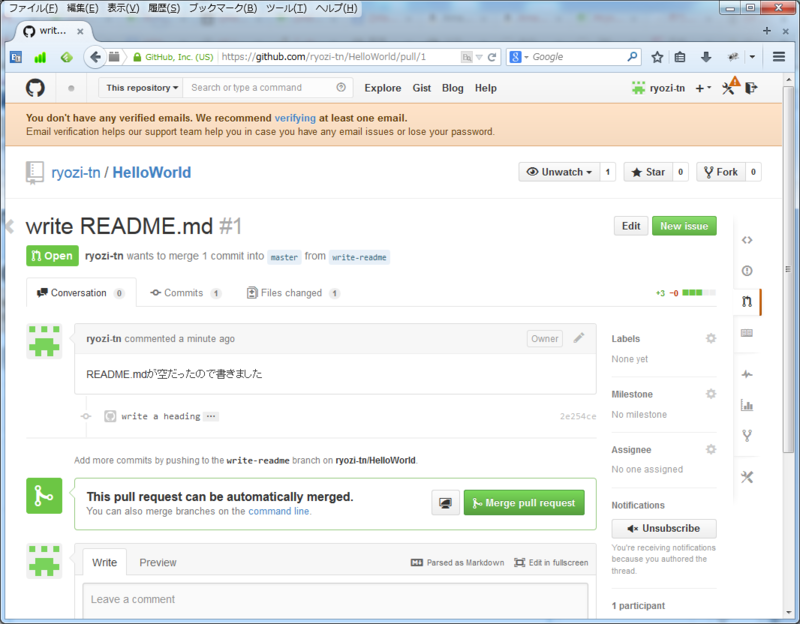Open the Pulse activity icon in sidebar
Viewport: 800px width, 624px height.
pos(747,375)
